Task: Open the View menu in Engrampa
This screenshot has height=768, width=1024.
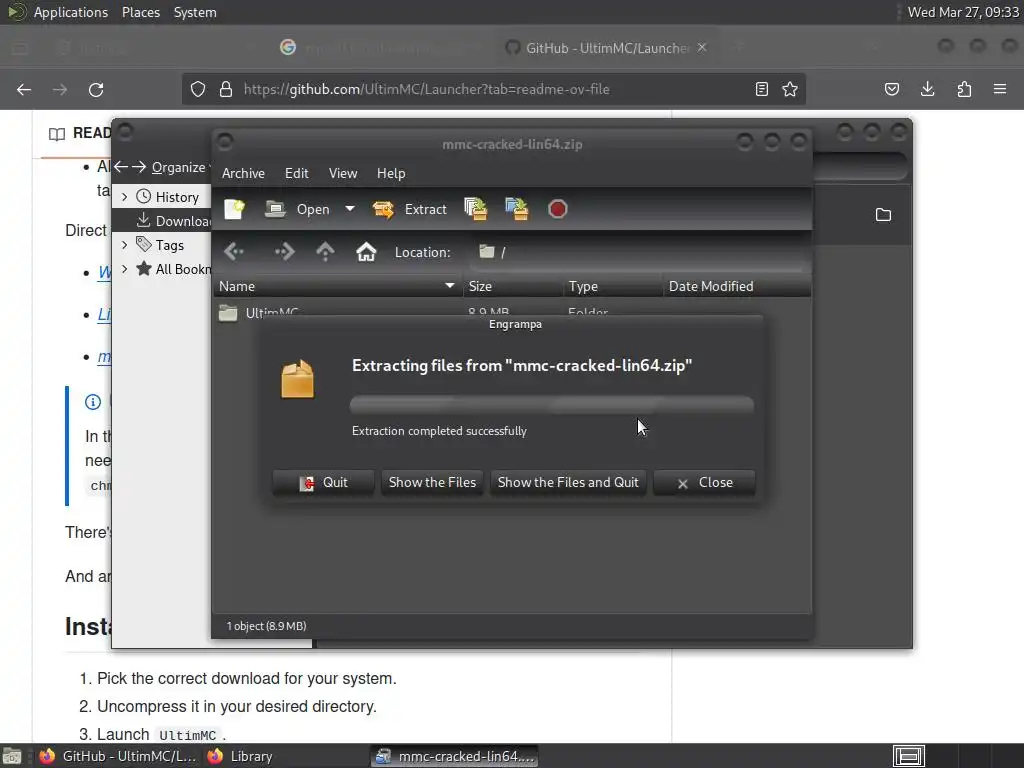Action: point(343,173)
